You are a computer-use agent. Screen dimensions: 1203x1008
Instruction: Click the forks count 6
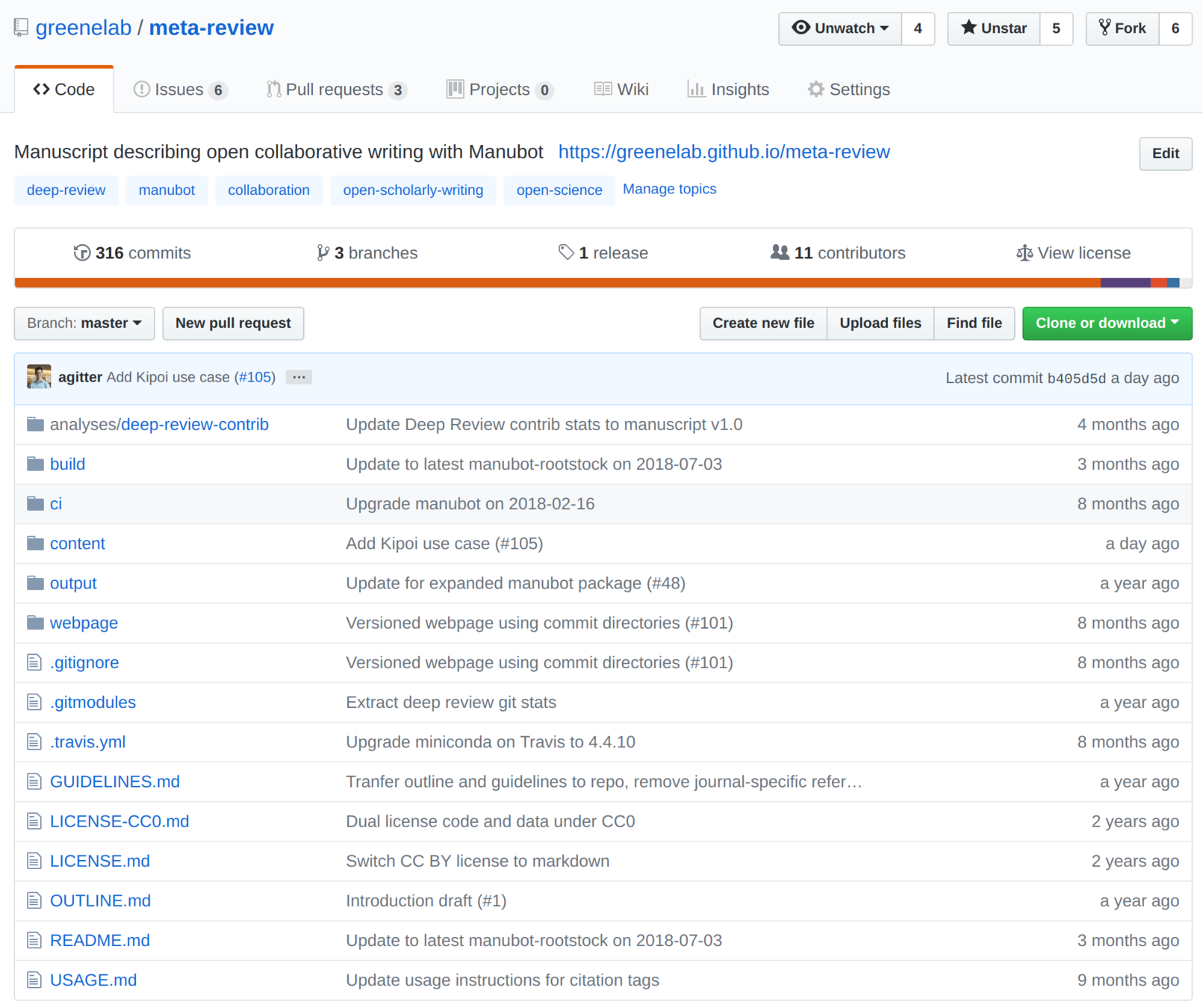tap(1175, 28)
